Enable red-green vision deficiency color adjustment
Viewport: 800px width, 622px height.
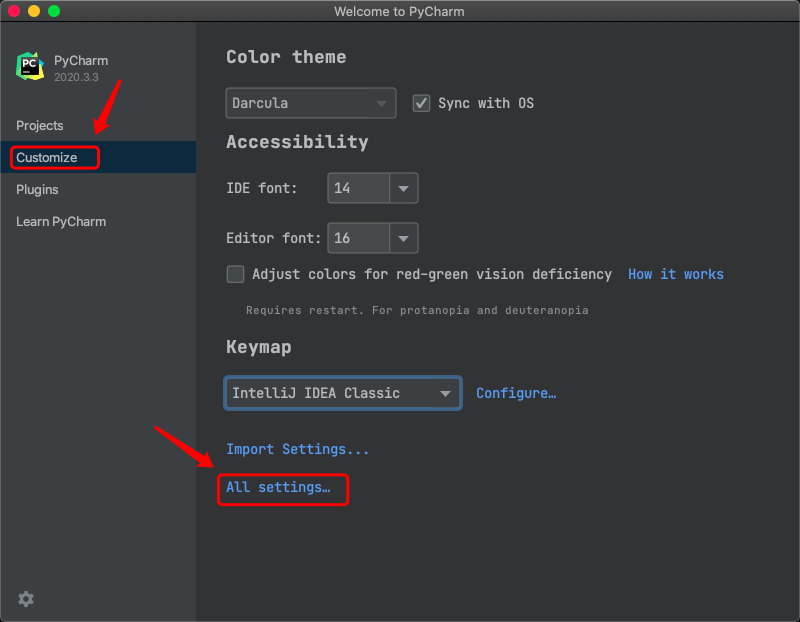pos(235,274)
